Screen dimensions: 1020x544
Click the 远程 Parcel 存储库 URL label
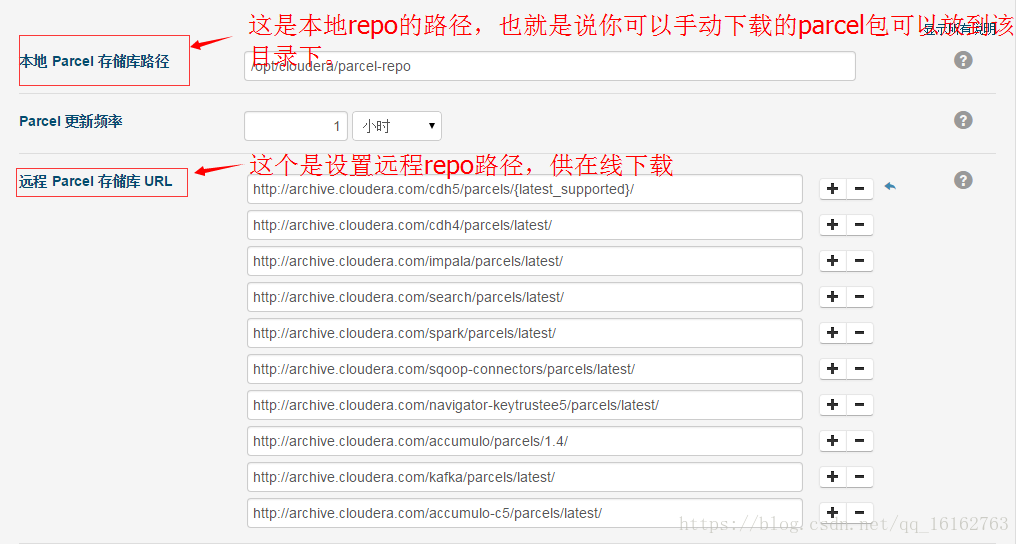pyautogui.click(x=96, y=182)
